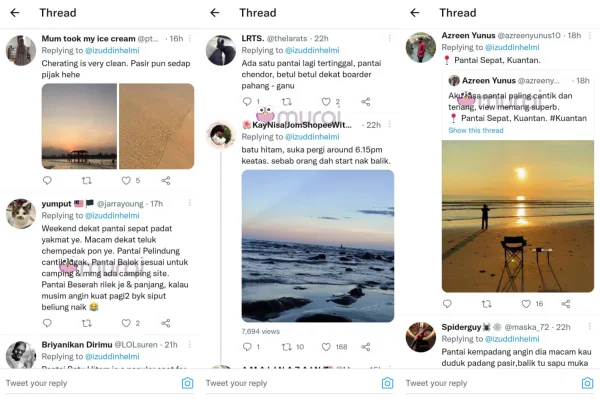Open "Show this thread" in quoted tweet

(476, 131)
